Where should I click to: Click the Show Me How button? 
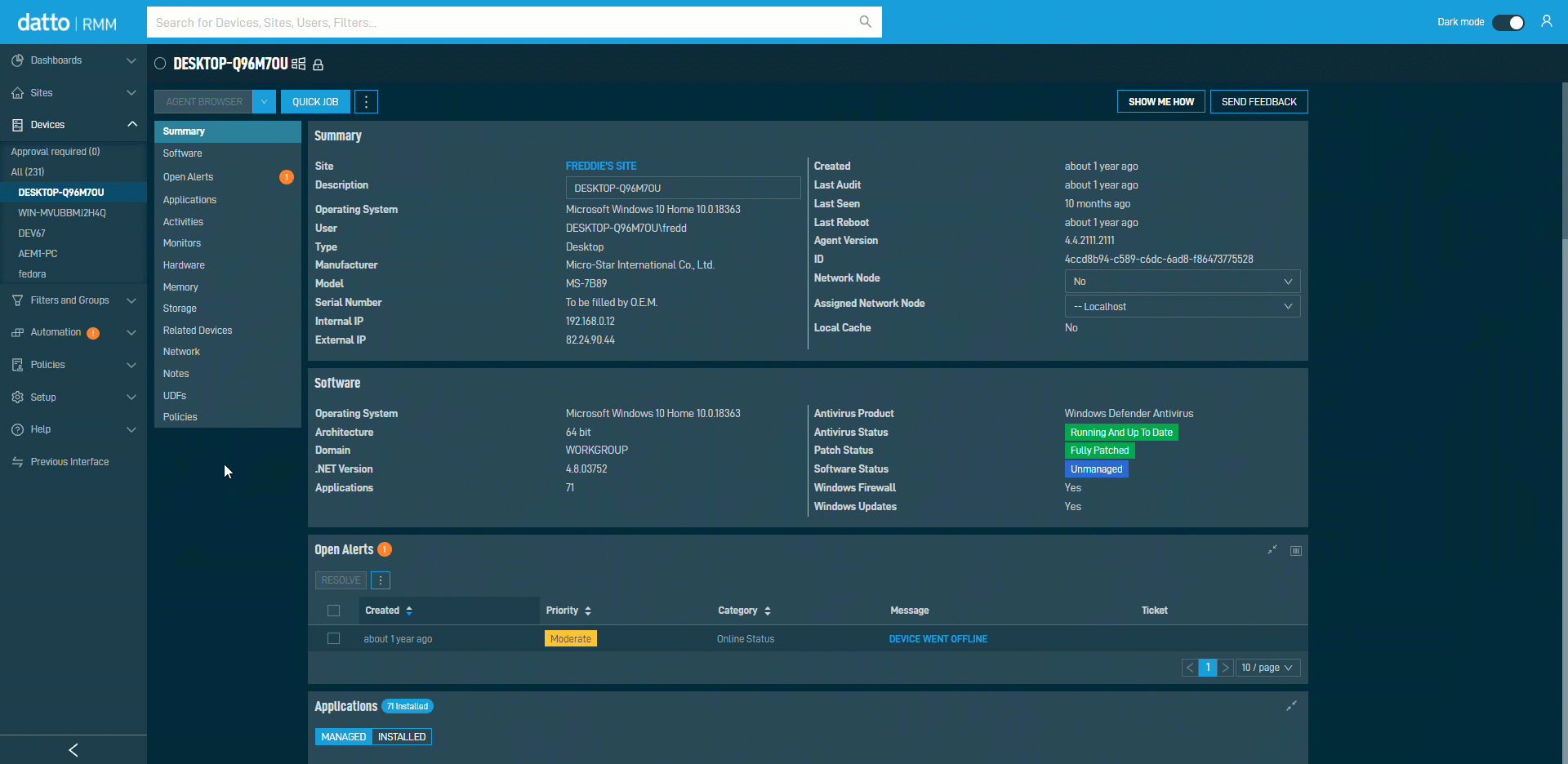click(1161, 102)
